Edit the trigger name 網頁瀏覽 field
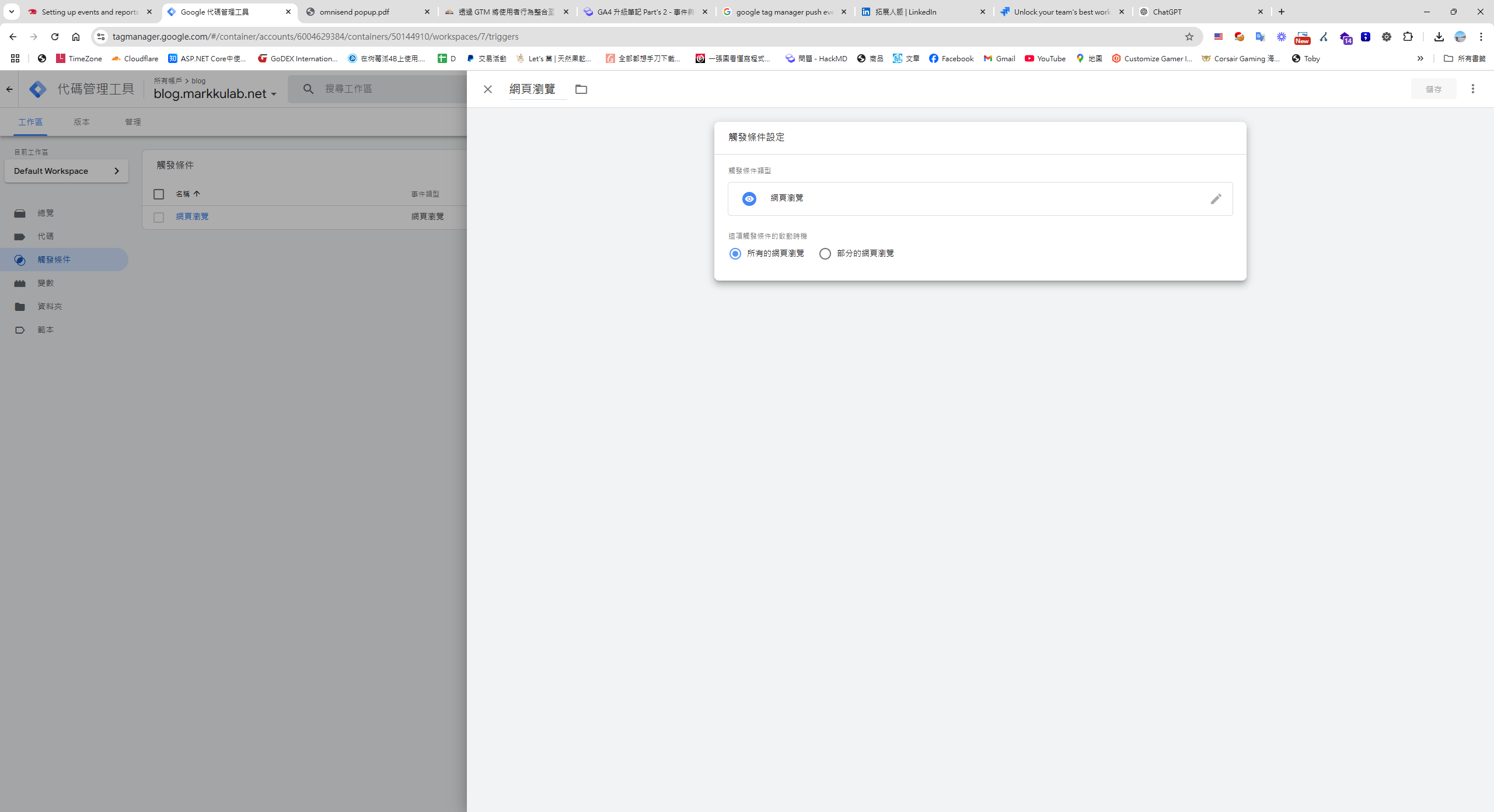This screenshot has height=812, width=1494. 536,88
